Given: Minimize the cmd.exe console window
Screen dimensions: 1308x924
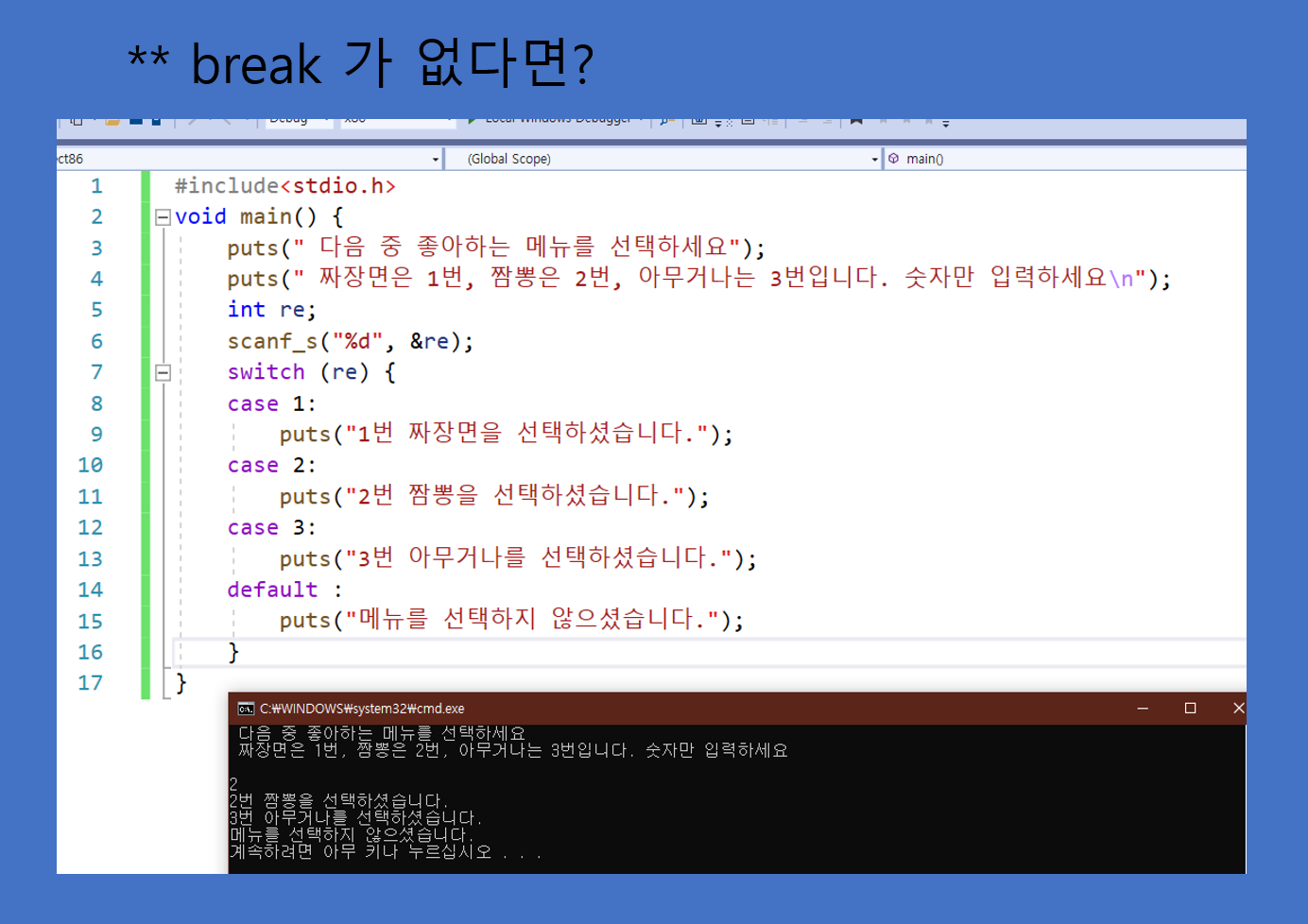Looking at the screenshot, I should (1143, 709).
